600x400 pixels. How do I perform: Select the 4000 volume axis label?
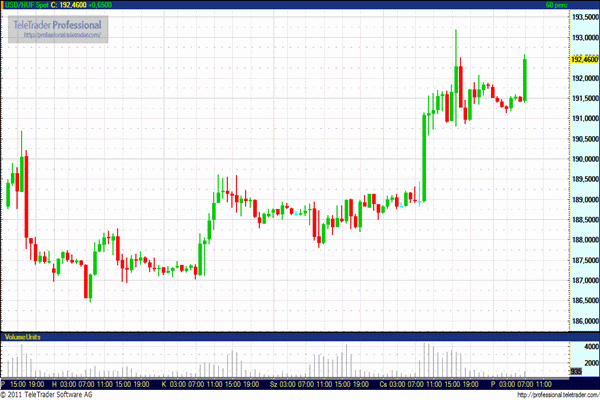pos(592,347)
